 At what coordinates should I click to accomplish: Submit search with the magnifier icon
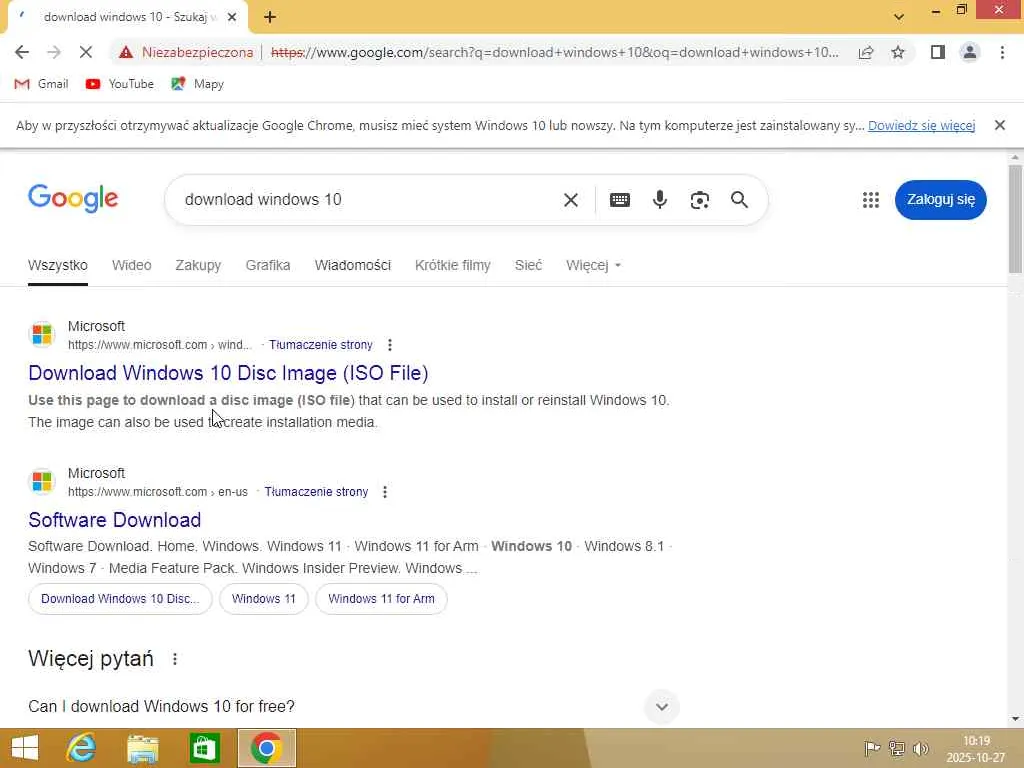tap(739, 200)
